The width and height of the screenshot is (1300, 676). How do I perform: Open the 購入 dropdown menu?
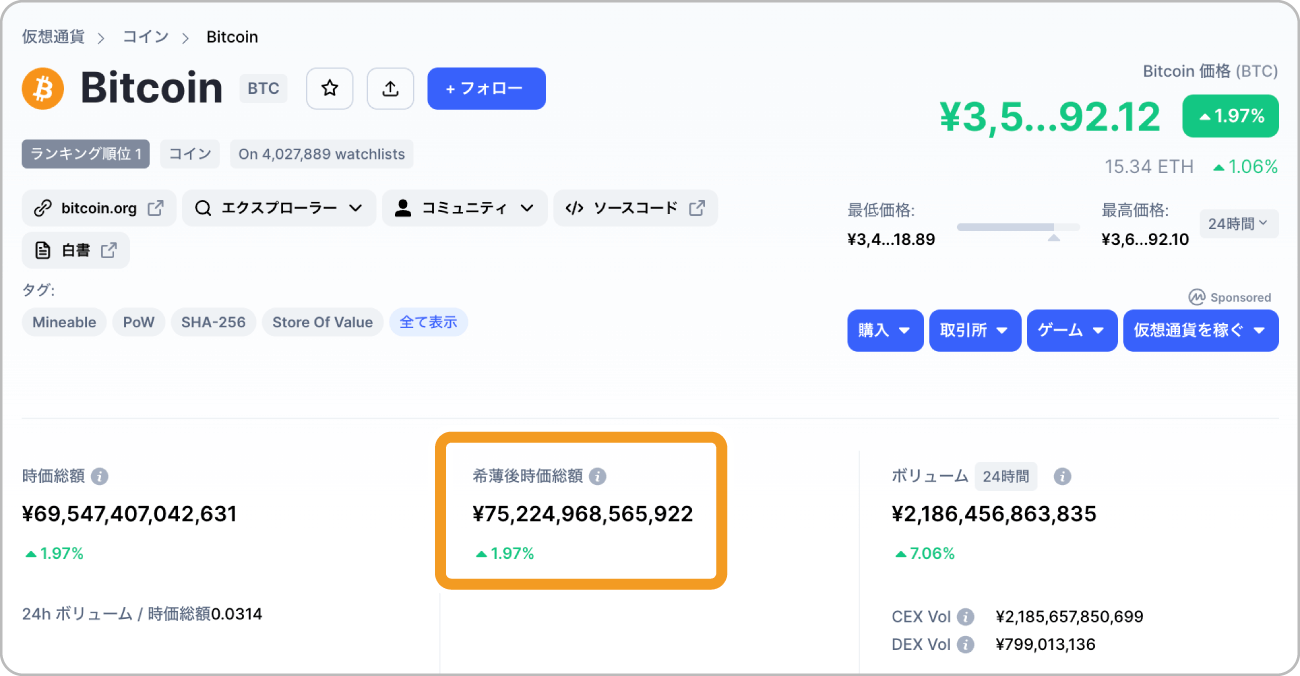click(885, 330)
